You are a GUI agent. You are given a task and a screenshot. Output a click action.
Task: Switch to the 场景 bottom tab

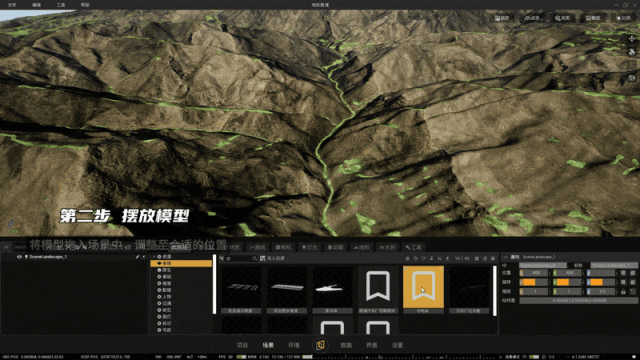click(268, 345)
